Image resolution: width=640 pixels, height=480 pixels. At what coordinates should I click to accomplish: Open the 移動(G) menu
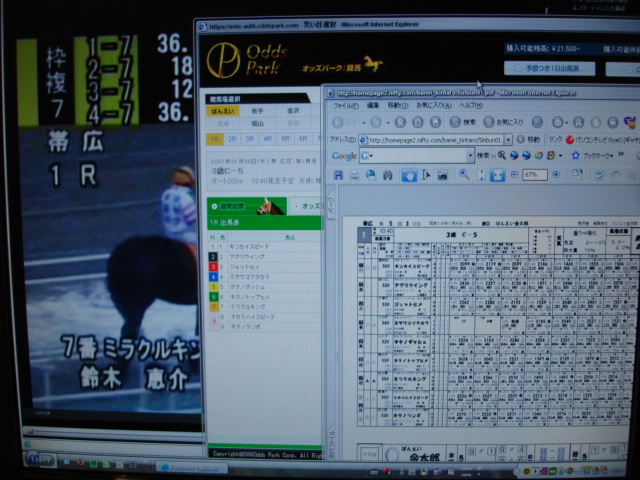[x=398, y=105]
